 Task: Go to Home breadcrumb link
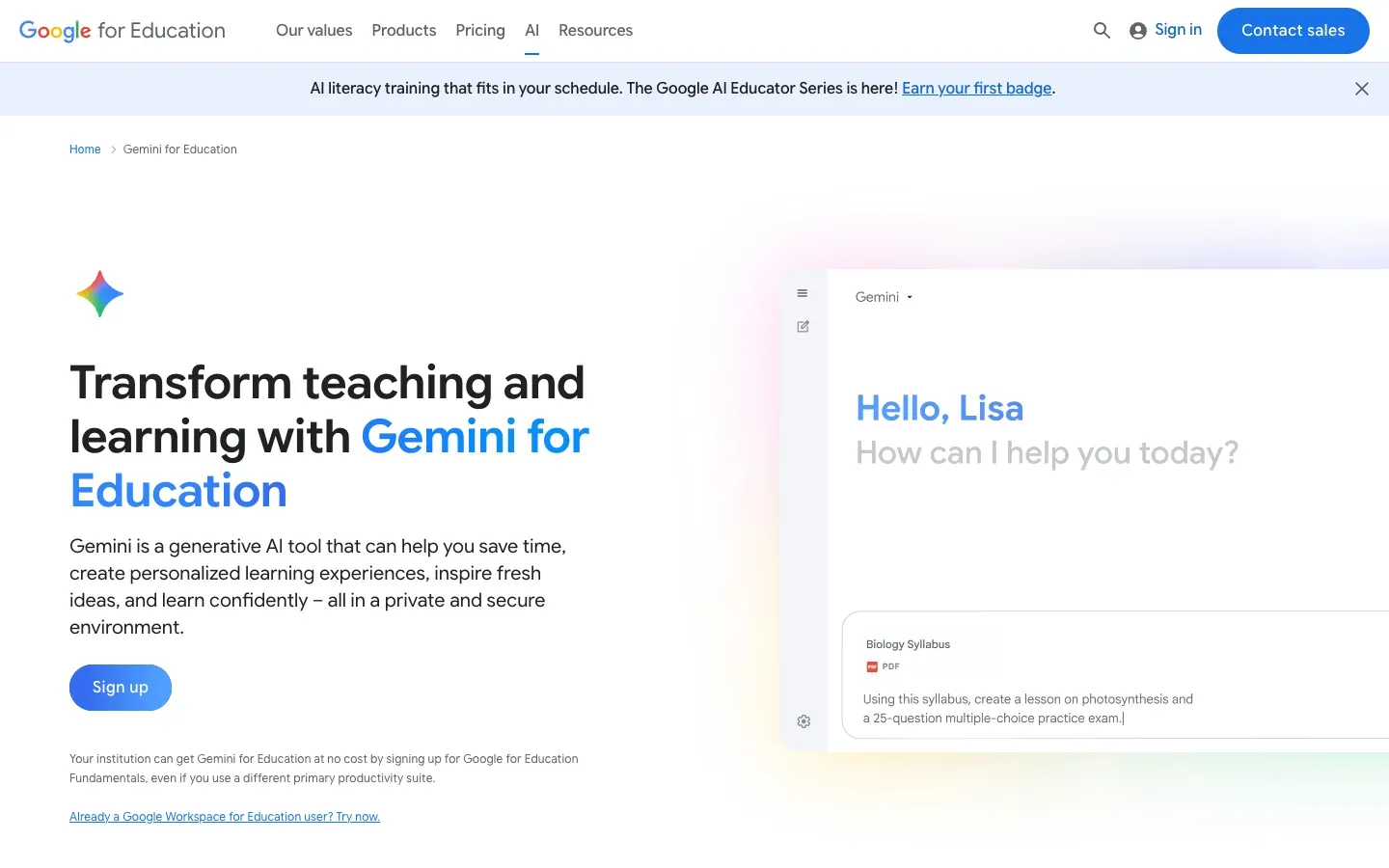tap(85, 149)
